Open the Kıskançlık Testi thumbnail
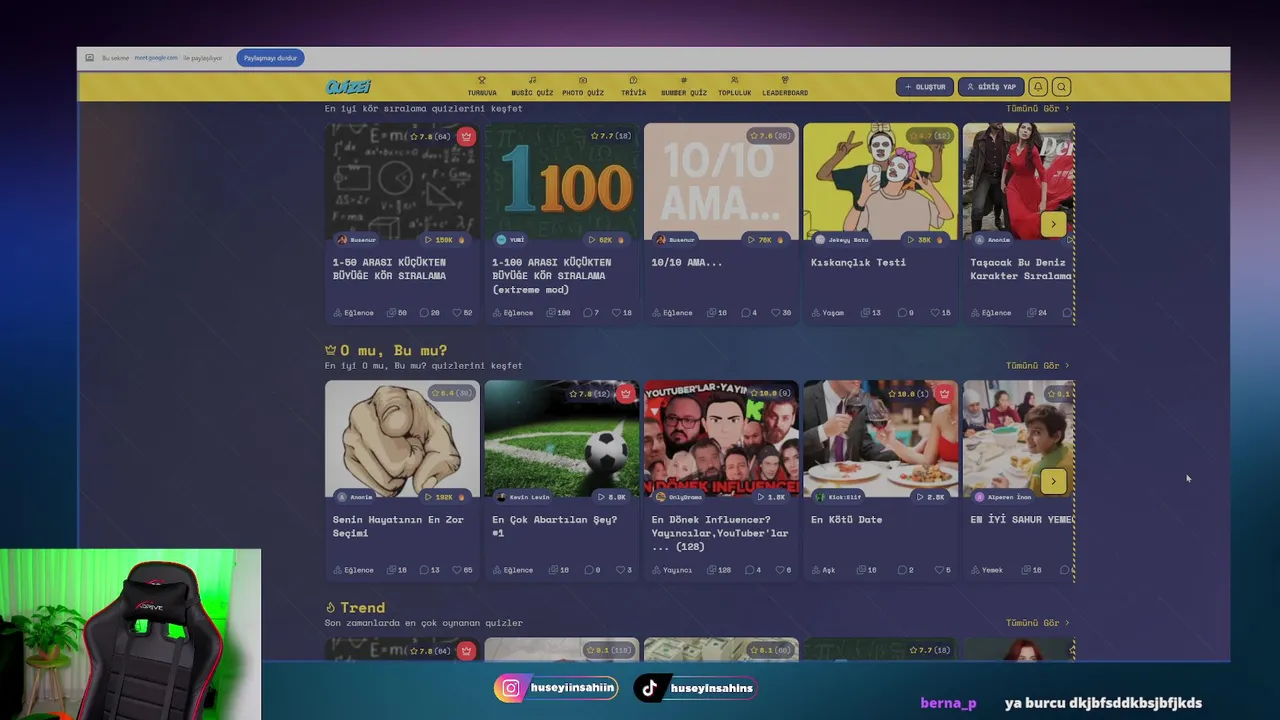 880,181
